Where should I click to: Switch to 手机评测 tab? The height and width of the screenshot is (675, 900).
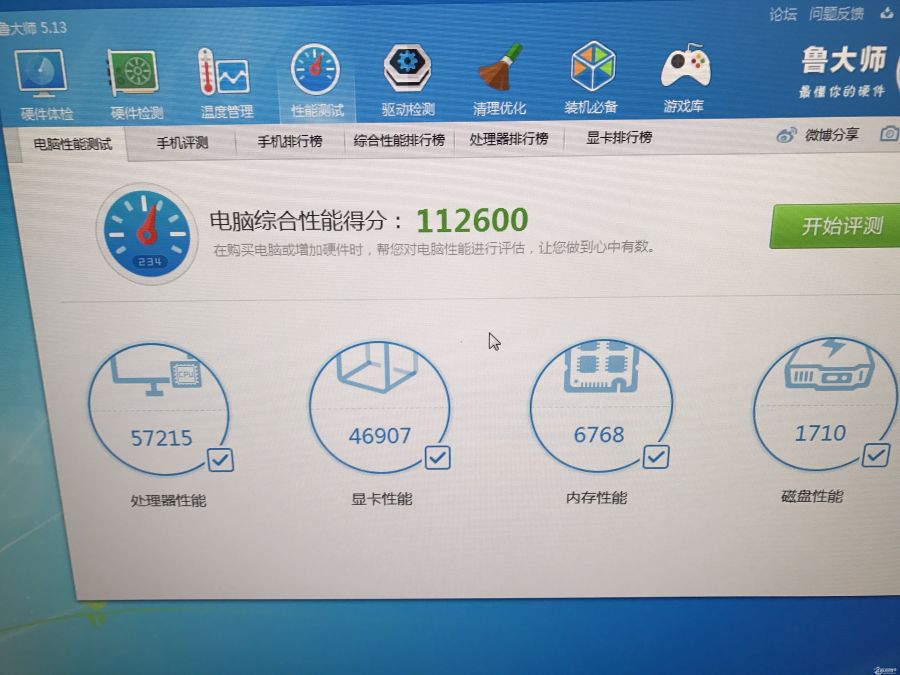(182, 142)
